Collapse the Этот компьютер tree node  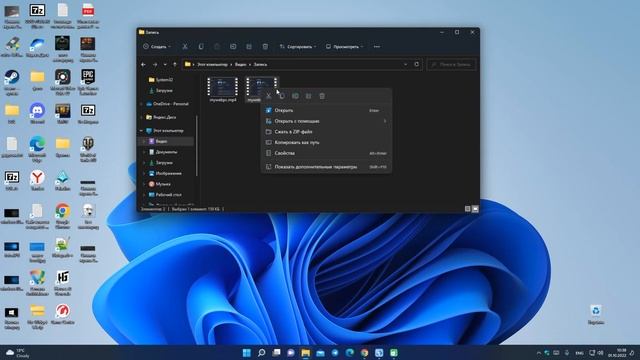tap(142, 131)
